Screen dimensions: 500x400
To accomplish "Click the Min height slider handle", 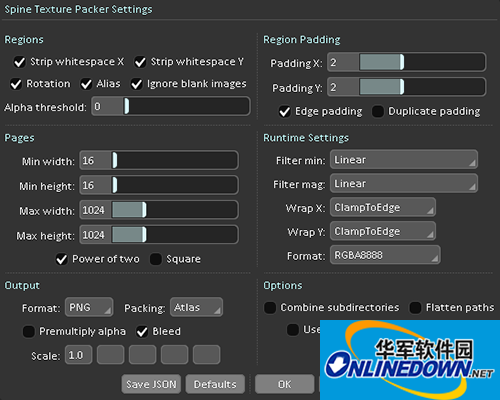I will tap(115, 185).
